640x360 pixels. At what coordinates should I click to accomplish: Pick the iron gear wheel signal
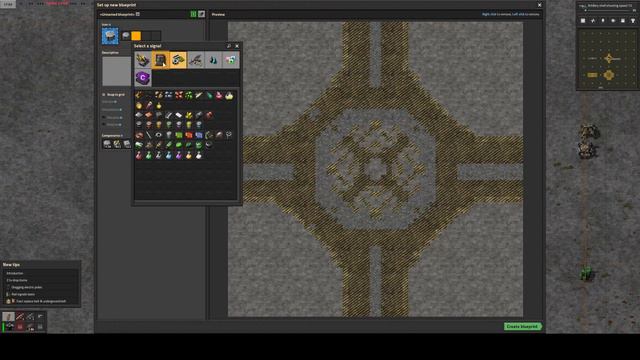coord(159,135)
